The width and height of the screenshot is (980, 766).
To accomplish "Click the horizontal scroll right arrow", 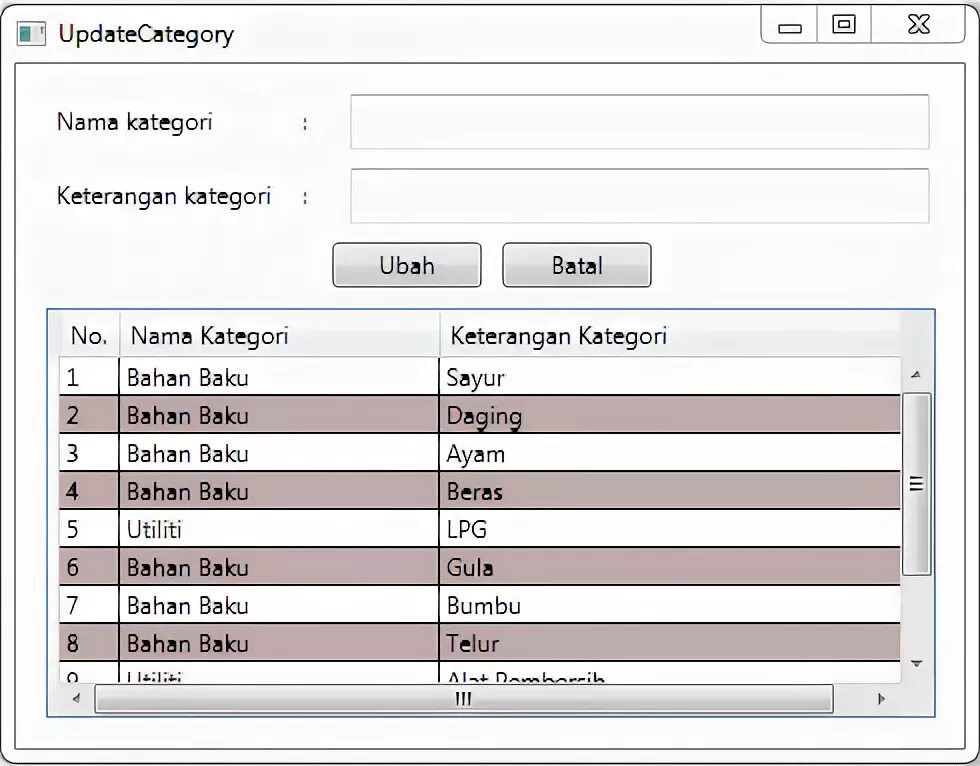I will tap(881, 699).
